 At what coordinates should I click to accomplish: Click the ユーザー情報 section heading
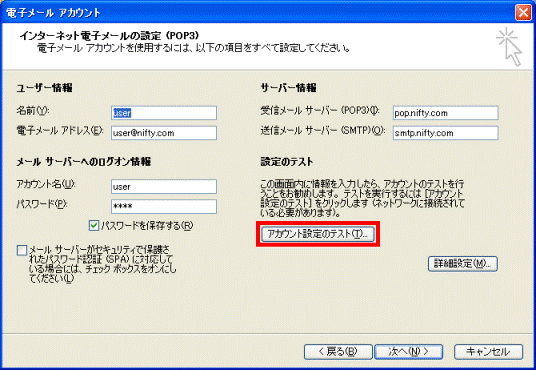point(44,88)
